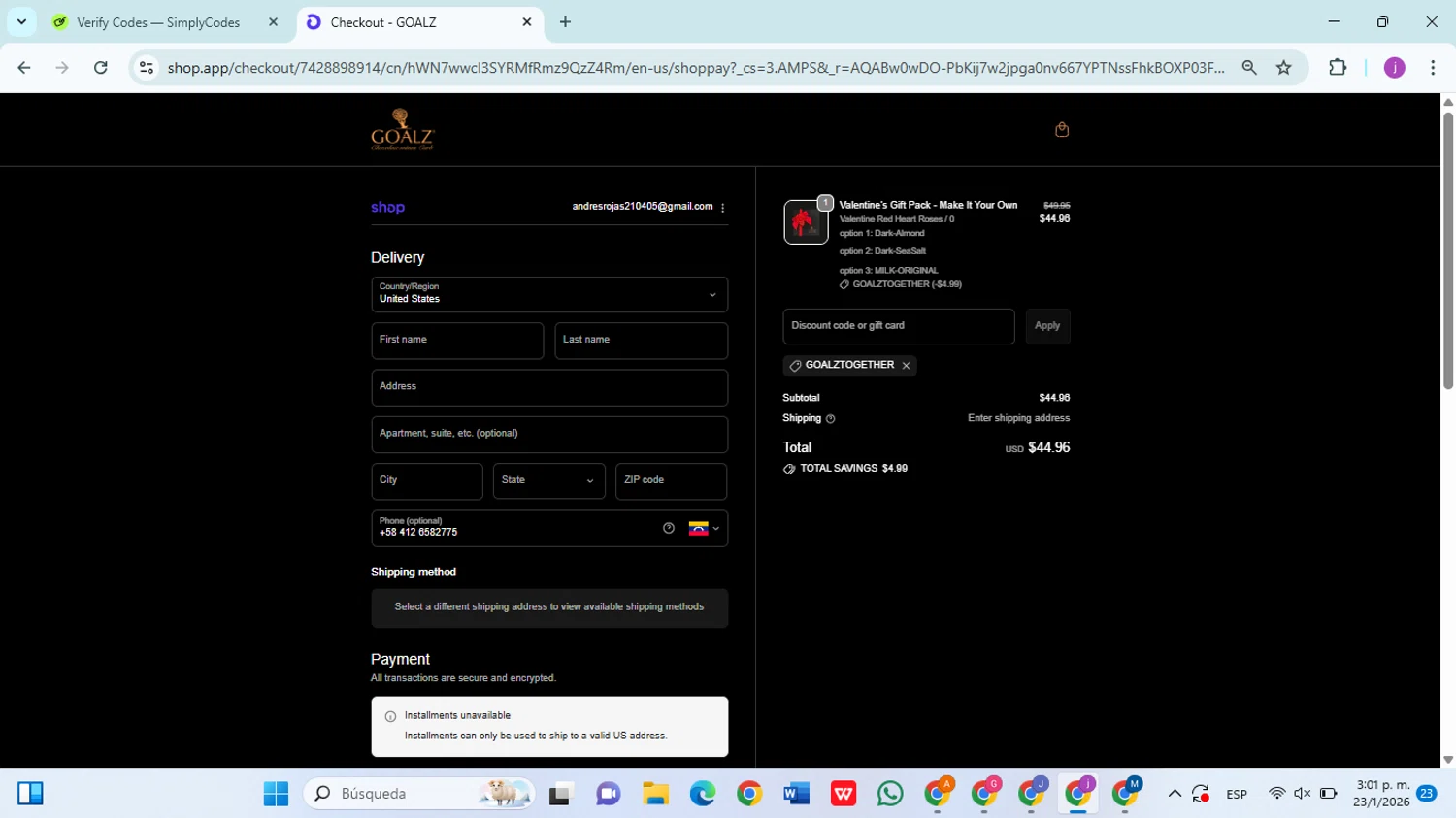Open the Chrome profile avatar
The image size is (1456, 818).
tap(1395, 68)
